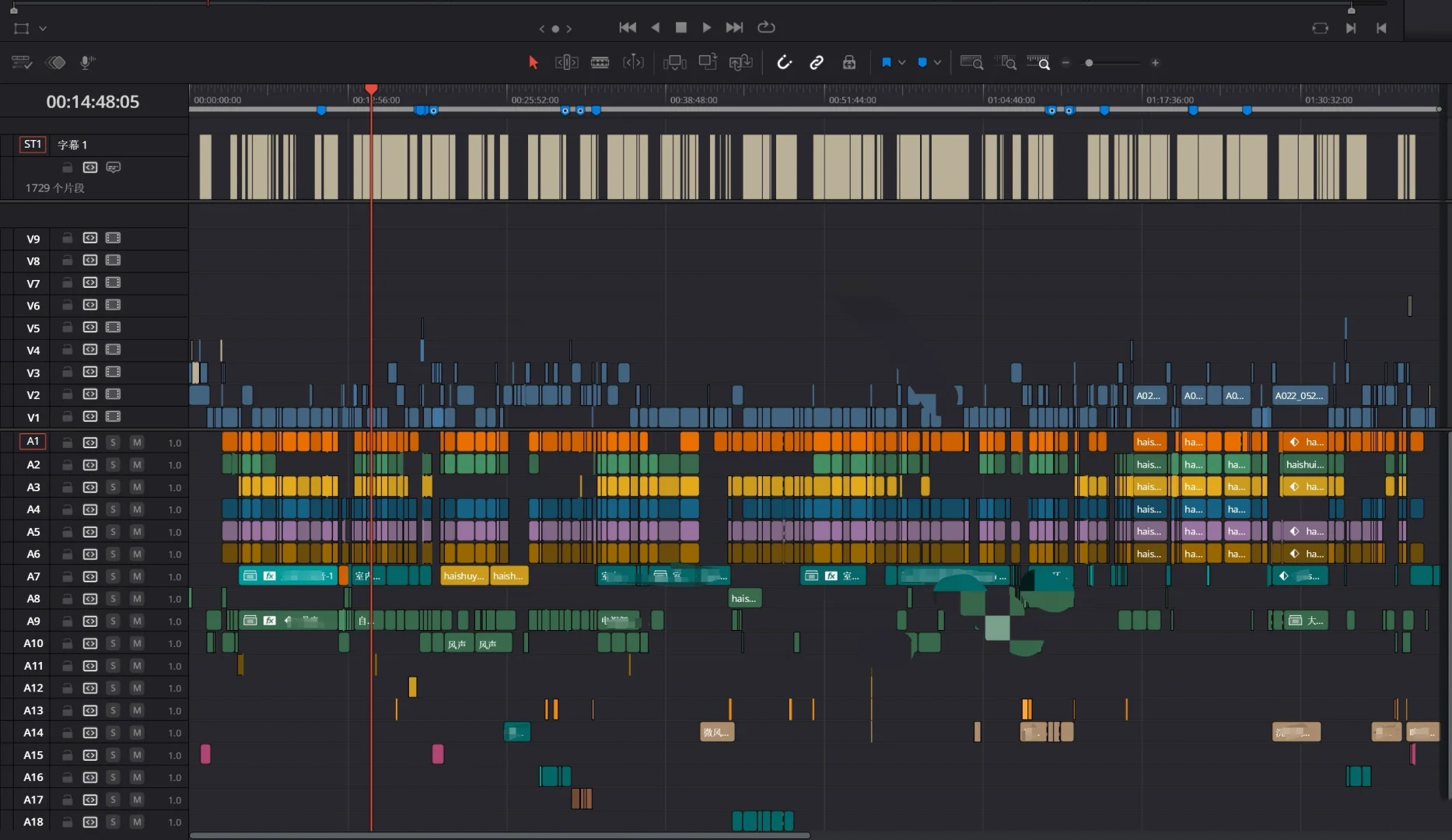Activate the Trim Edit mode tool
This screenshot has height=840, width=1452.
[x=566, y=62]
